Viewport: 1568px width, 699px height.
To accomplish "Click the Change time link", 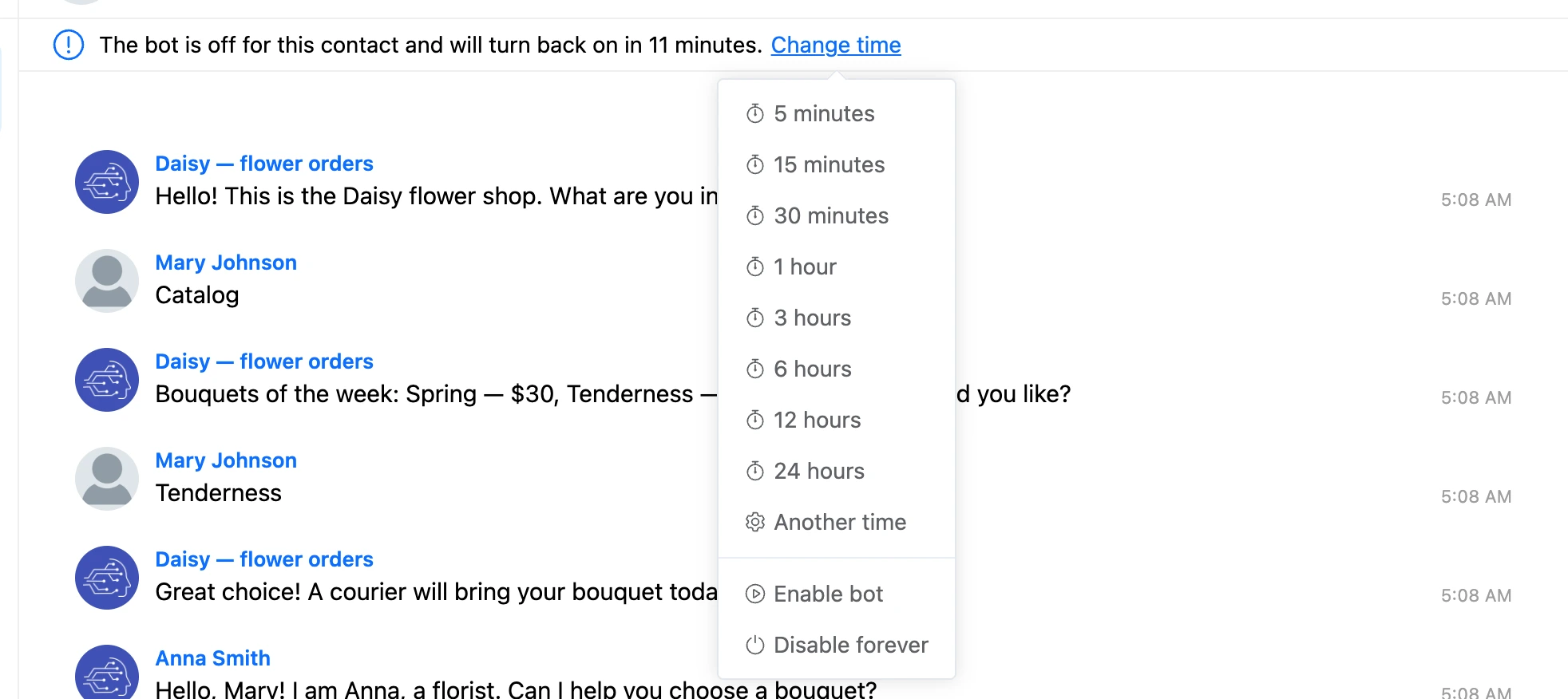I will click(x=836, y=45).
